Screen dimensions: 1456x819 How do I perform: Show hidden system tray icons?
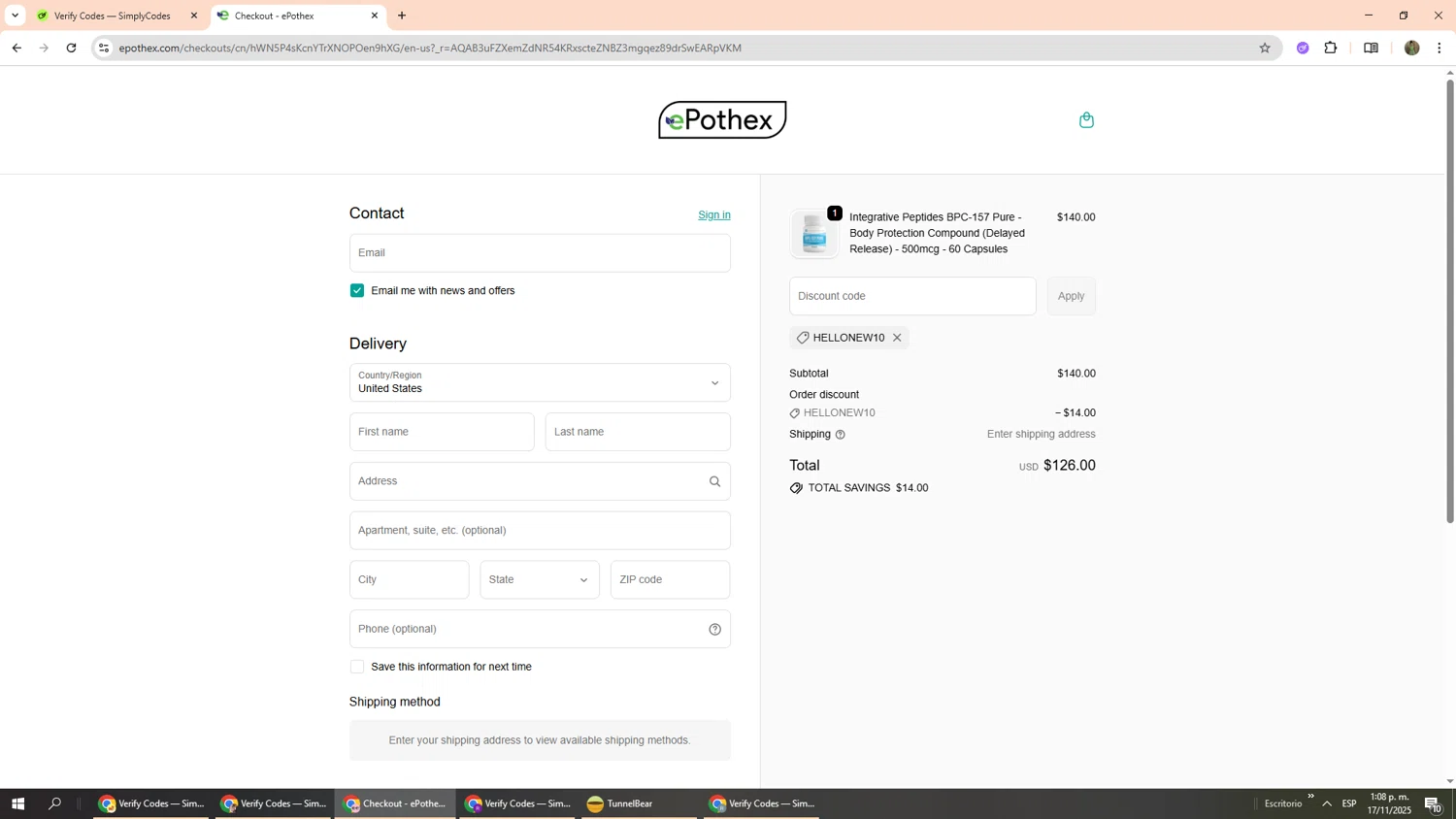coord(1327,803)
